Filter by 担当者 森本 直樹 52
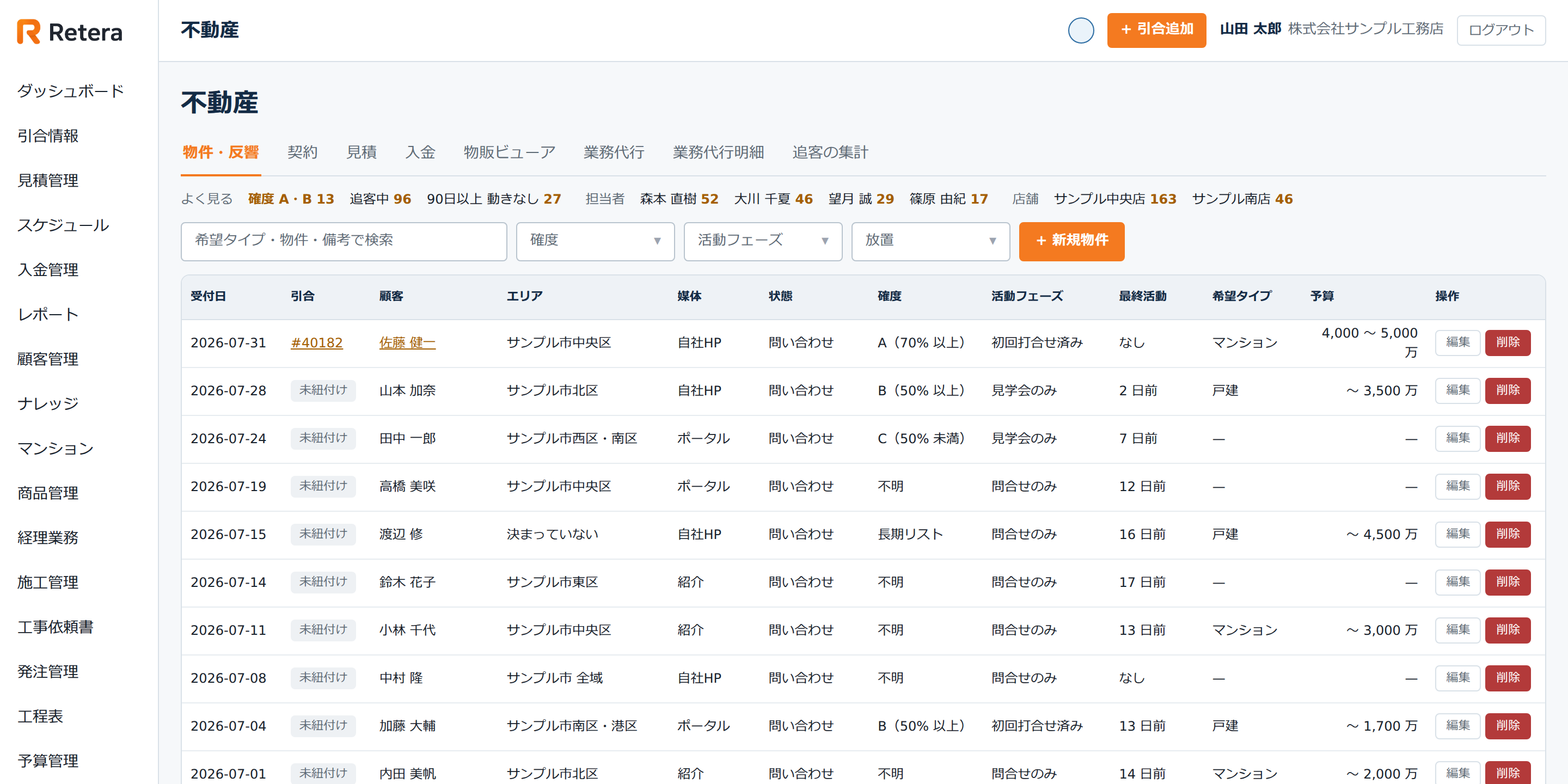This screenshot has height=784, width=1568. point(679,199)
